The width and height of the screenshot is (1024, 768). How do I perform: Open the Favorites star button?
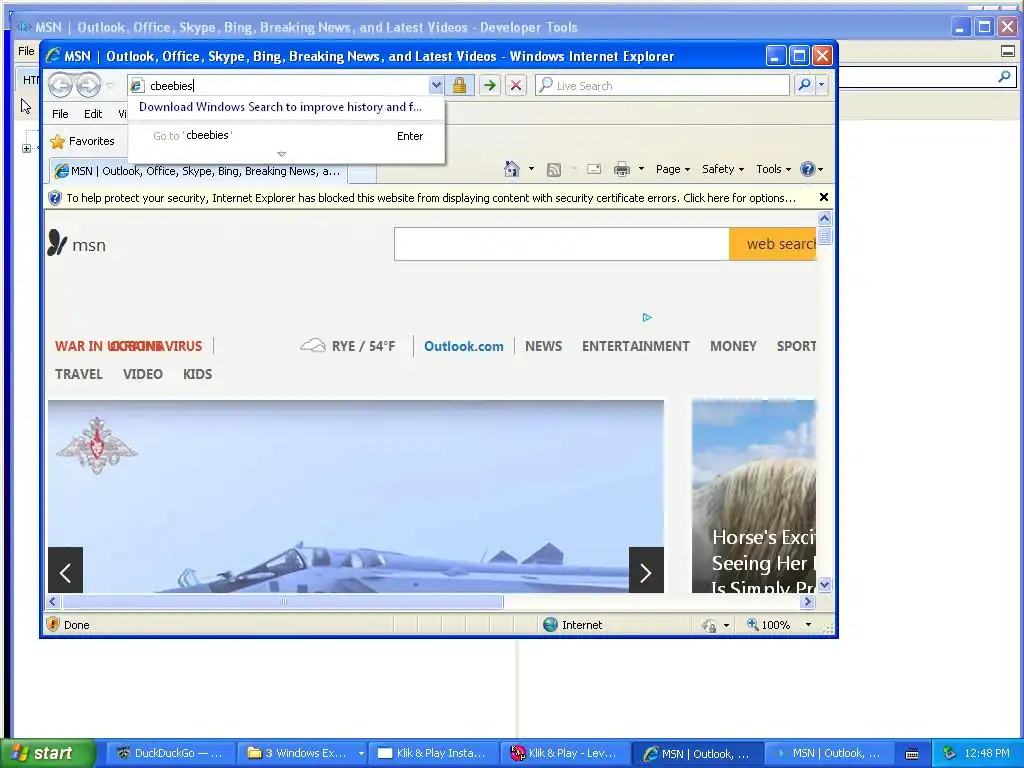pos(82,141)
